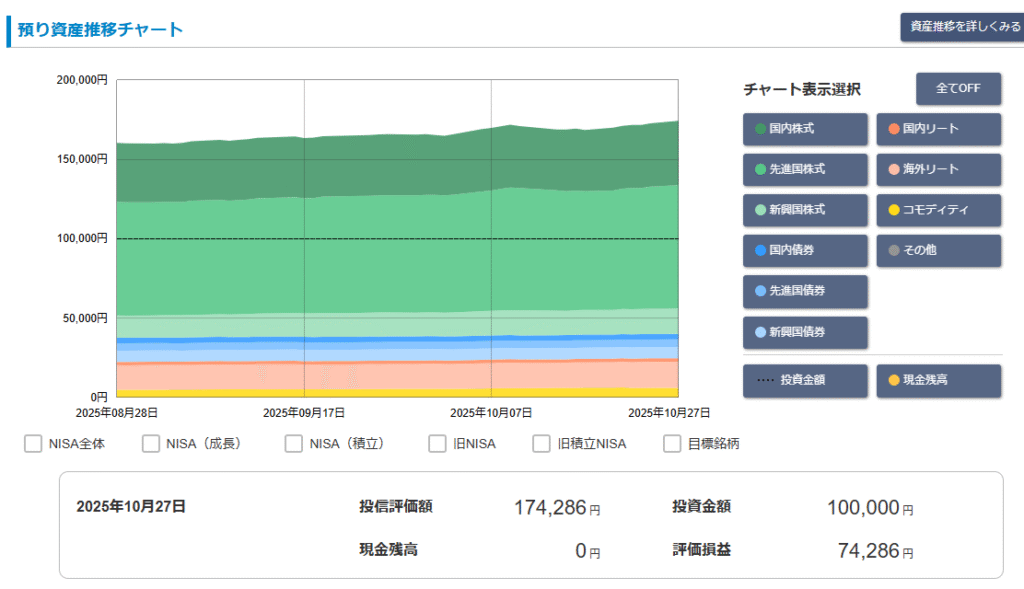Viewport: 1024px width, 589px height.
Task: Toggle the 現金残高 chart display
Action: click(x=938, y=381)
